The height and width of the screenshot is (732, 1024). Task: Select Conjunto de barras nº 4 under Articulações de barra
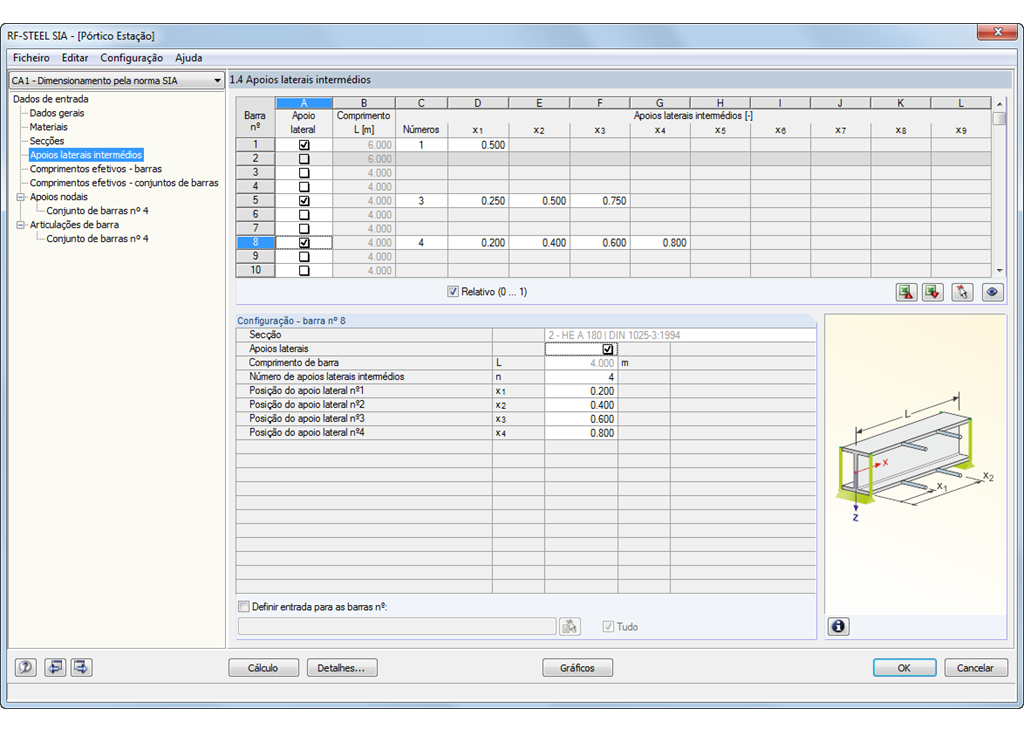click(97, 238)
